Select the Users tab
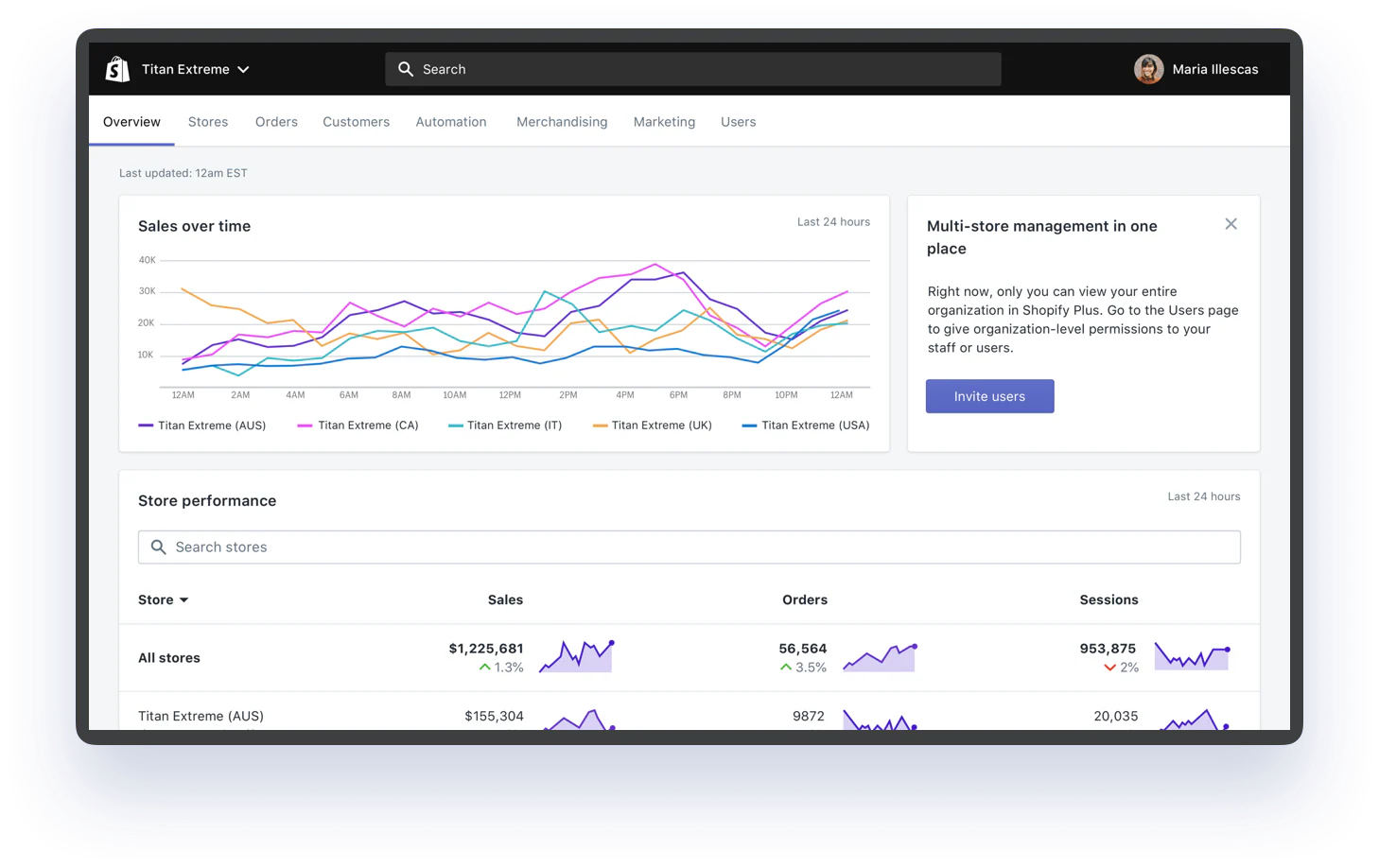This screenshot has height=868, width=1379. click(738, 122)
